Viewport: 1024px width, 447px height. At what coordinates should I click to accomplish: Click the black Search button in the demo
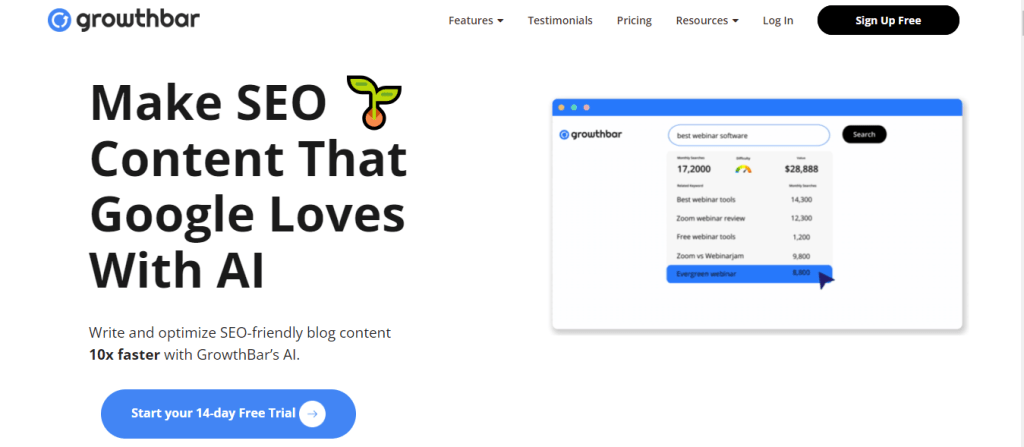point(864,134)
